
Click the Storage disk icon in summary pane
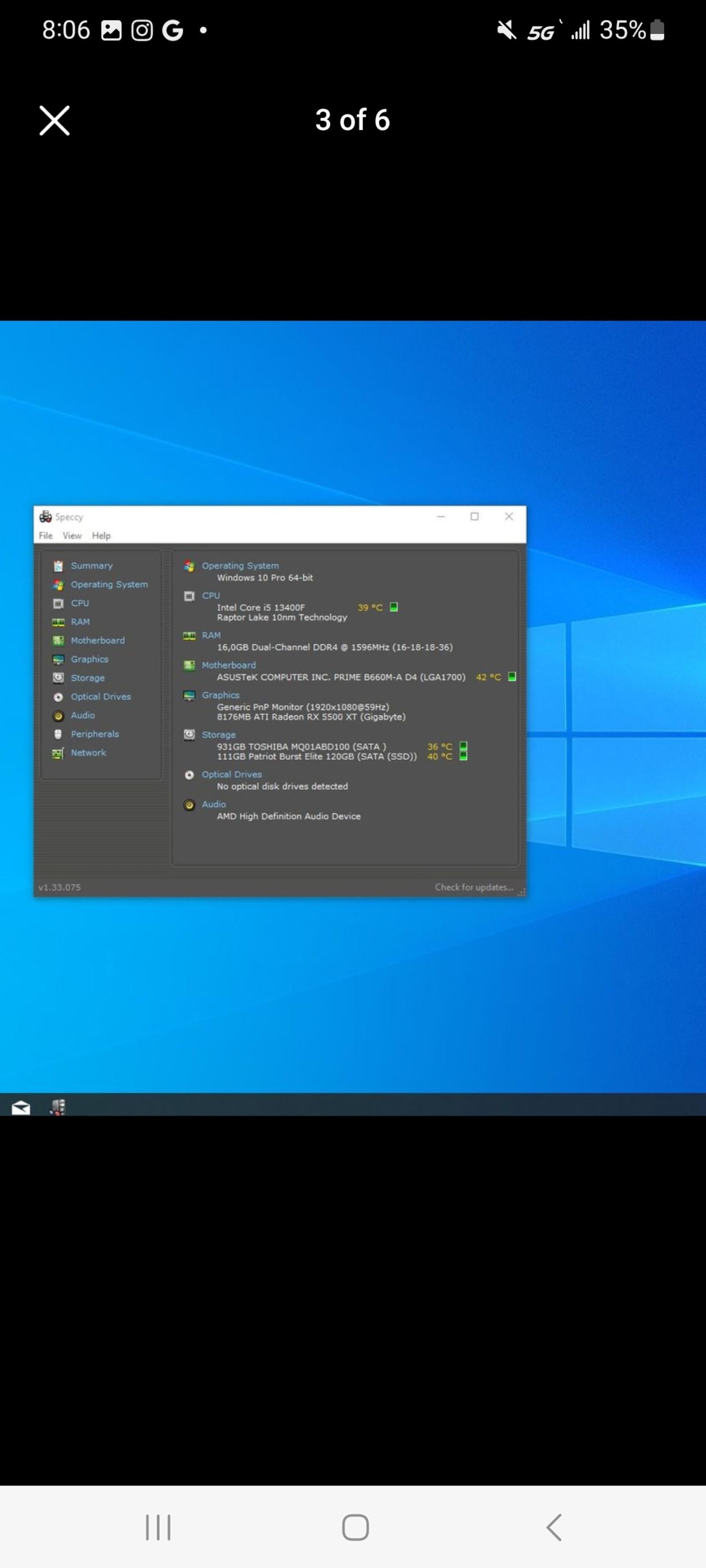[189, 735]
